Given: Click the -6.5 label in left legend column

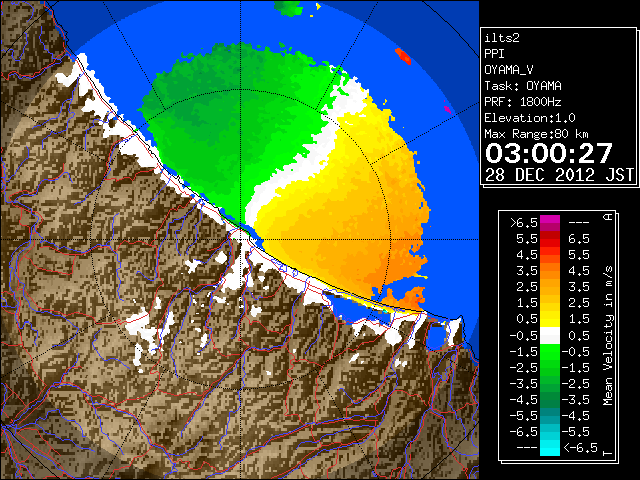Looking at the screenshot, I should (524, 431).
